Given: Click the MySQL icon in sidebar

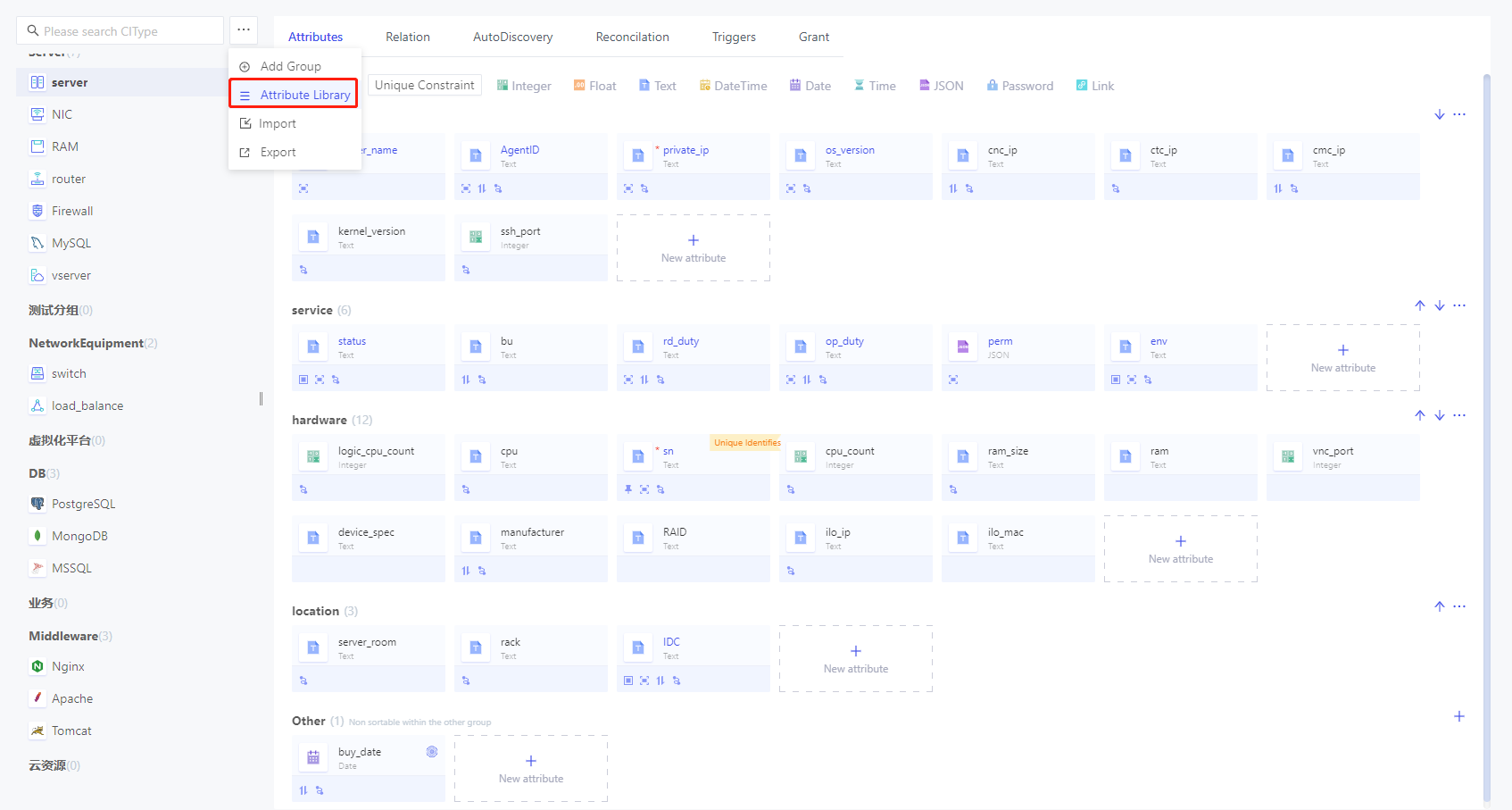Looking at the screenshot, I should pos(37,243).
